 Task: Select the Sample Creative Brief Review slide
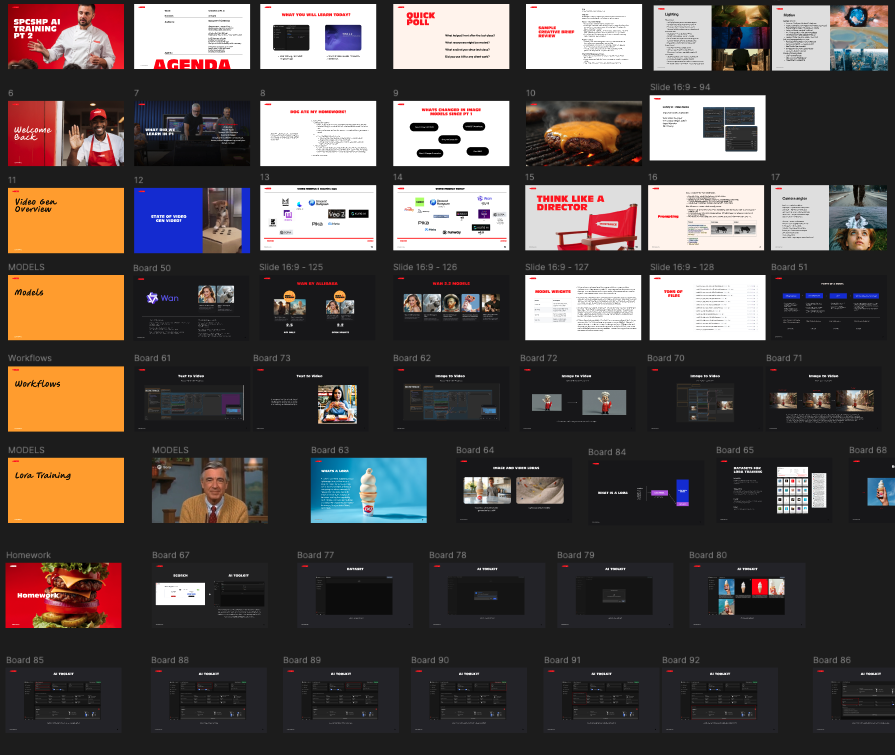tap(583, 37)
